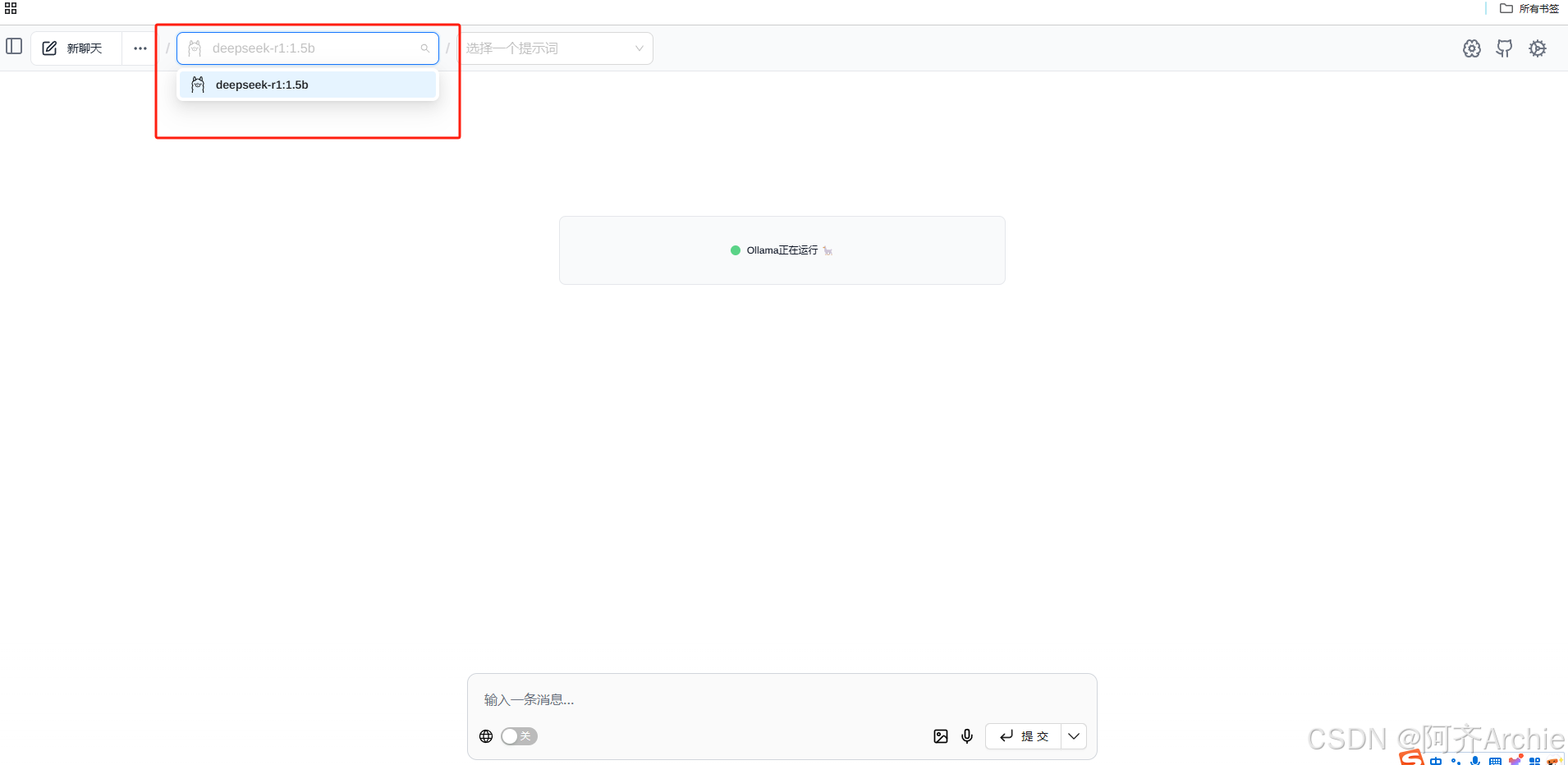Click the image upload icon
The image size is (1568, 765).
click(x=941, y=736)
